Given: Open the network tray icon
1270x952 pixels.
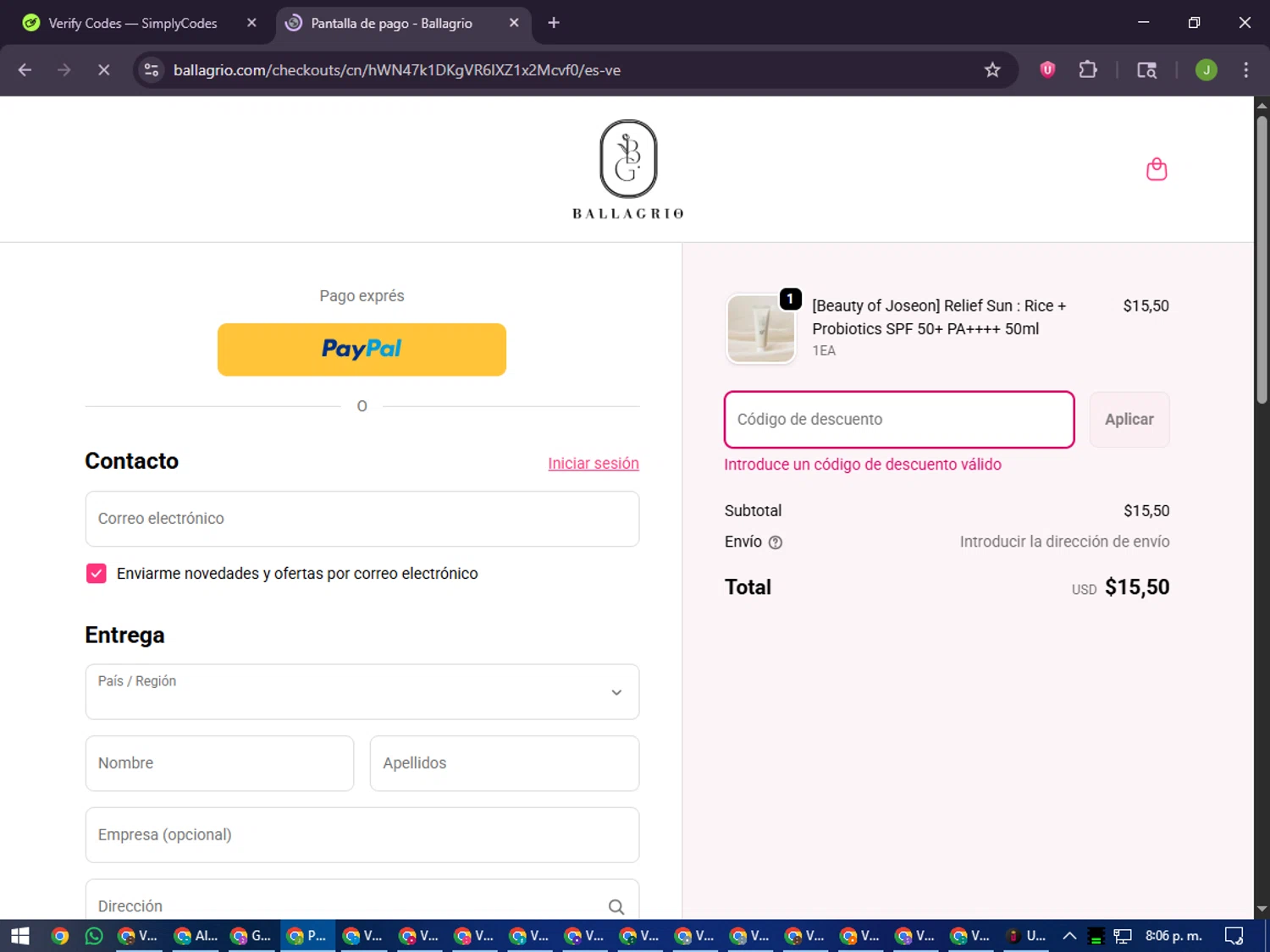Looking at the screenshot, I should tap(1123, 936).
